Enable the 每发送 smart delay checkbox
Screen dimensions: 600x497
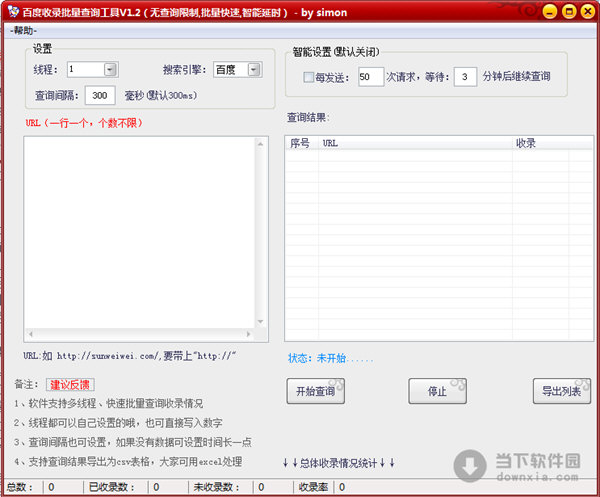tap(309, 77)
